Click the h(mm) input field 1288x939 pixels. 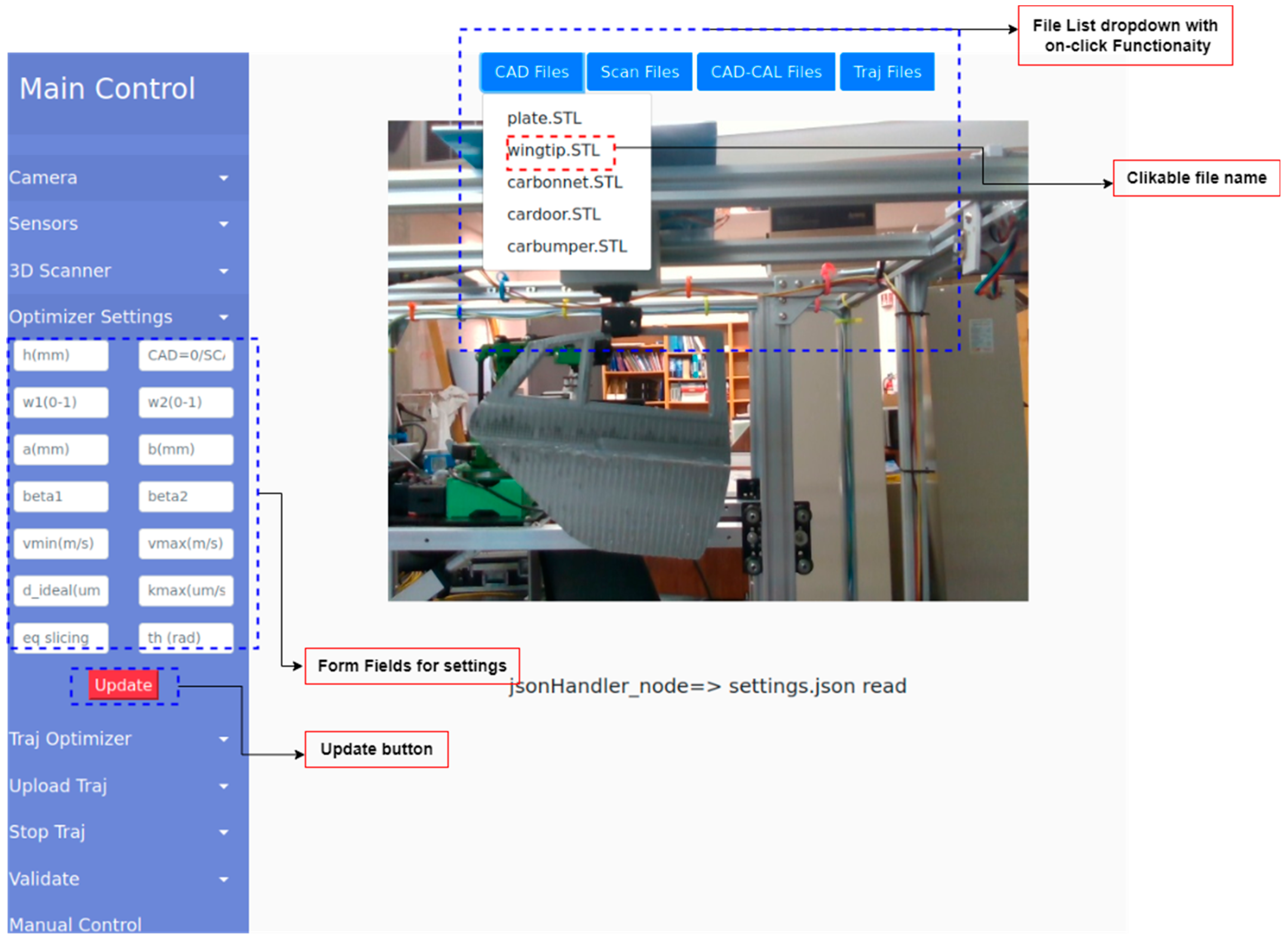pos(61,356)
